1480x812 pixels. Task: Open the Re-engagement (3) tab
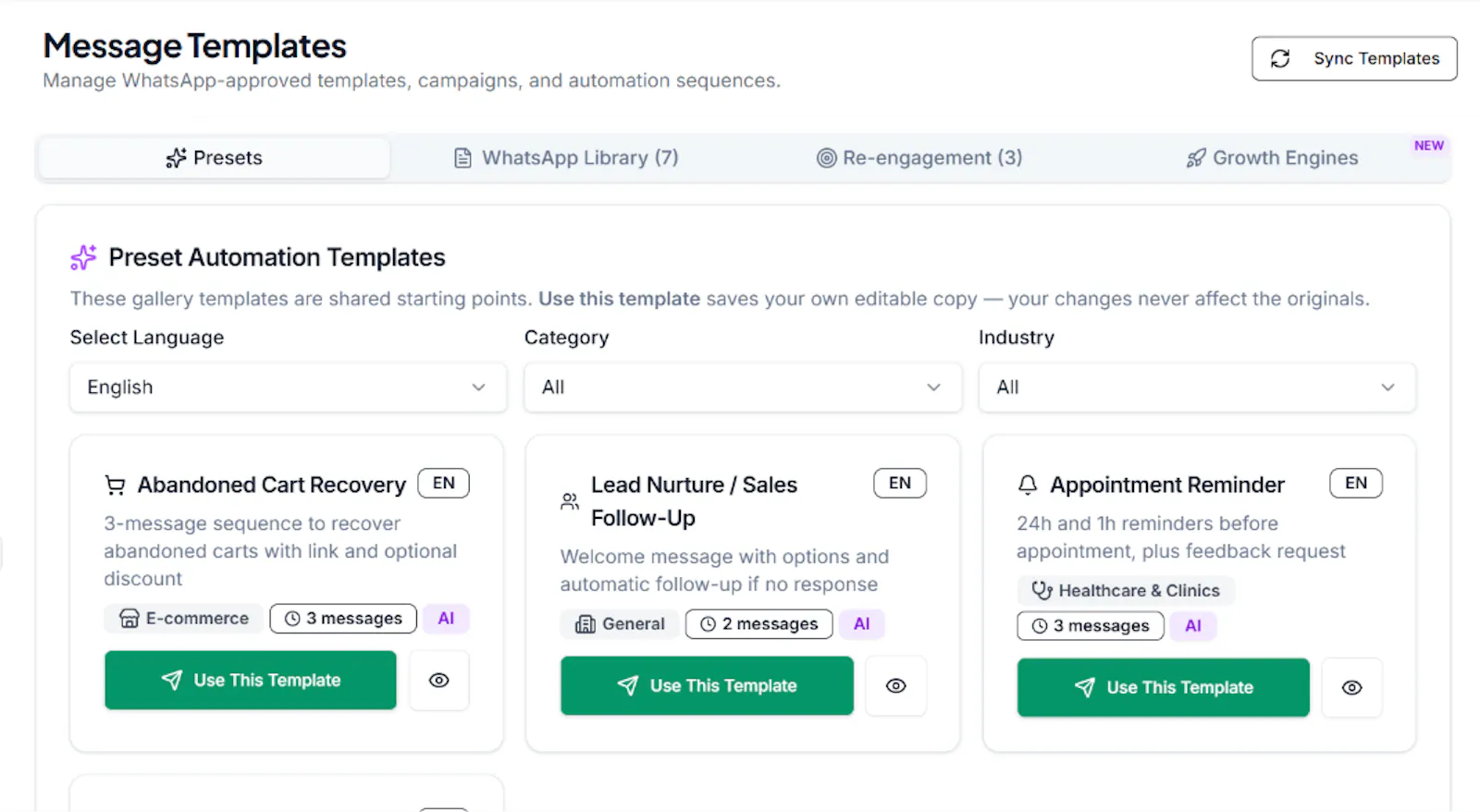coord(919,158)
